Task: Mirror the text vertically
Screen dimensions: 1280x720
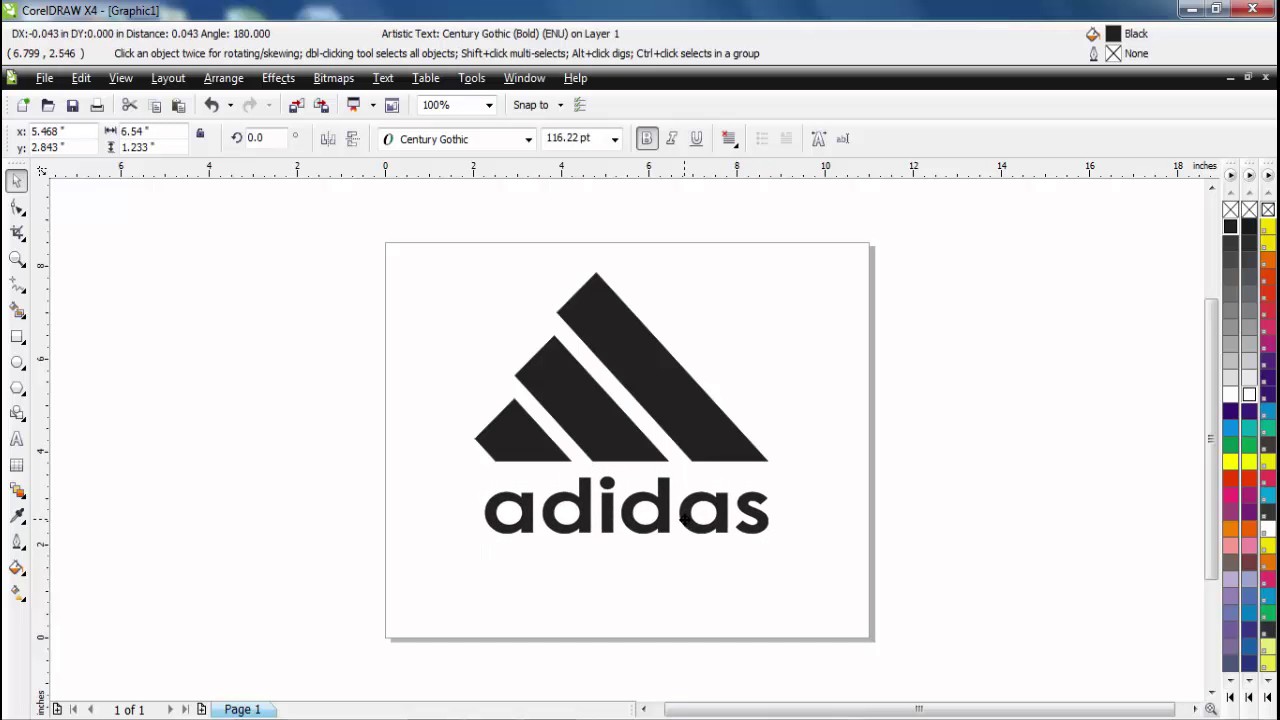Action: pos(352,139)
